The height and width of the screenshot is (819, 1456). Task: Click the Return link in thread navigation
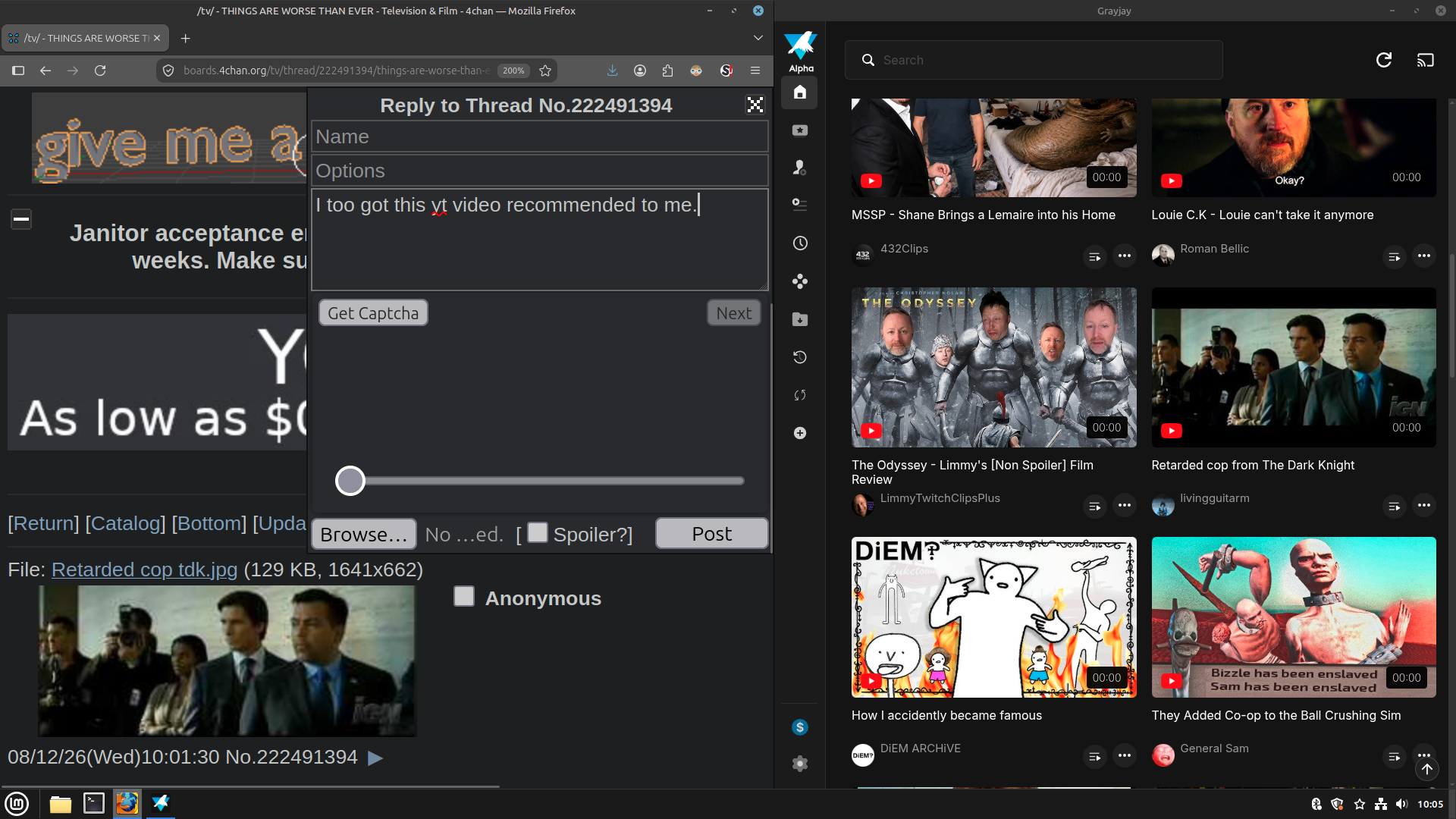click(x=43, y=523)
